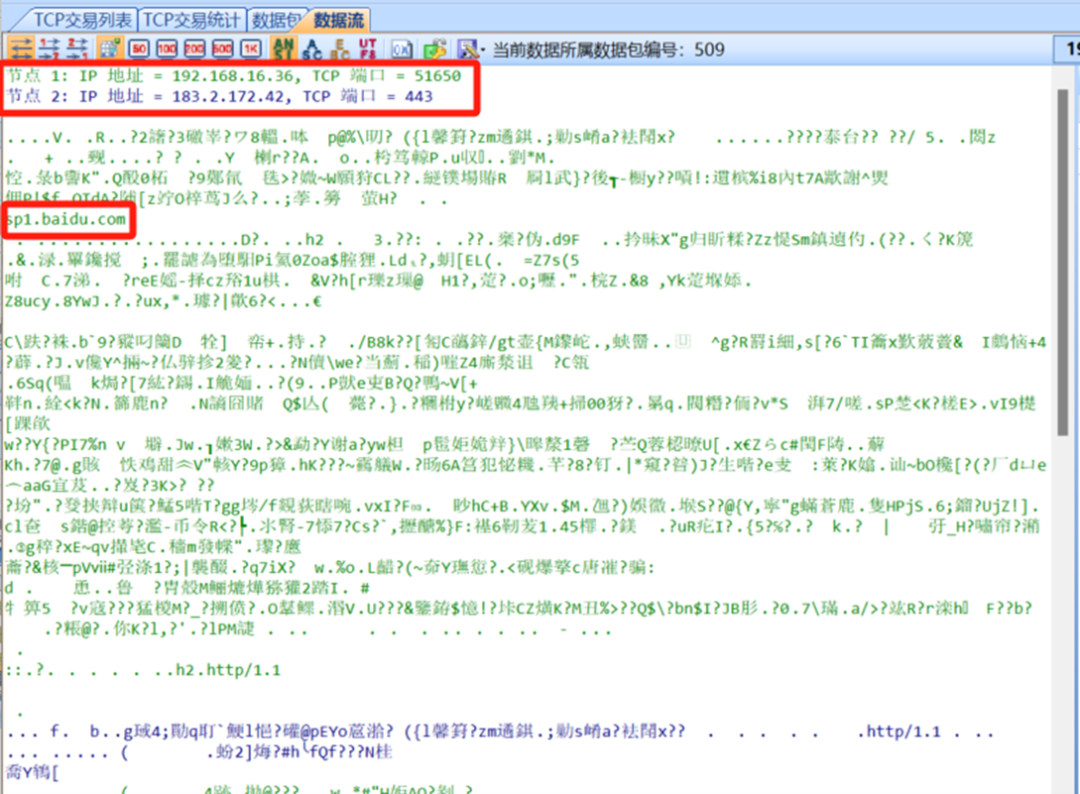Click the sp1.baidu.com text
Viewport: 1080px width, 794px height.
[x=66, y=220]
